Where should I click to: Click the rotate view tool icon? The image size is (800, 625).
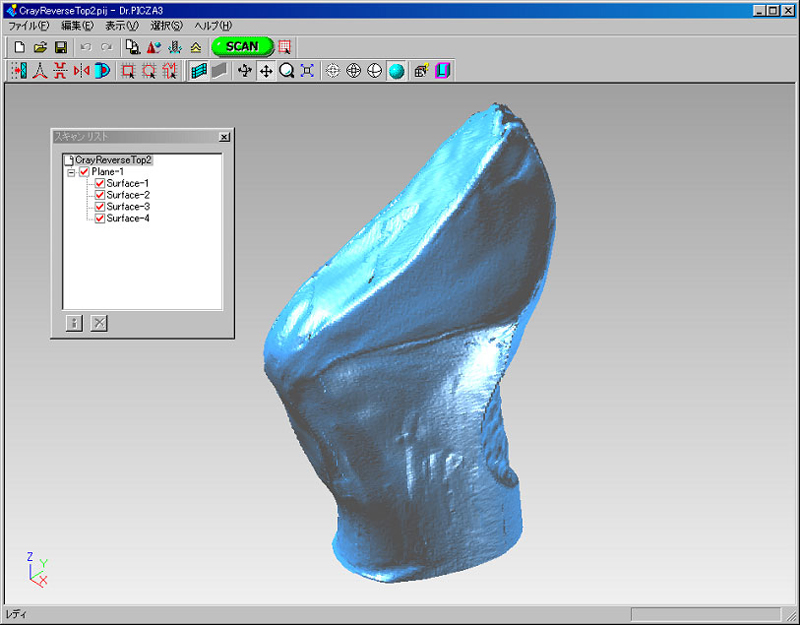tap(245, 71)
